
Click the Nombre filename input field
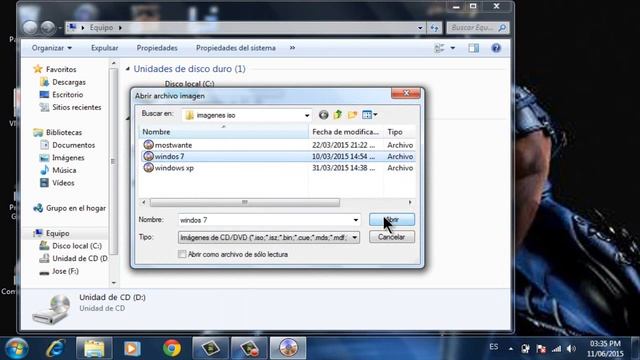(264, 220)
